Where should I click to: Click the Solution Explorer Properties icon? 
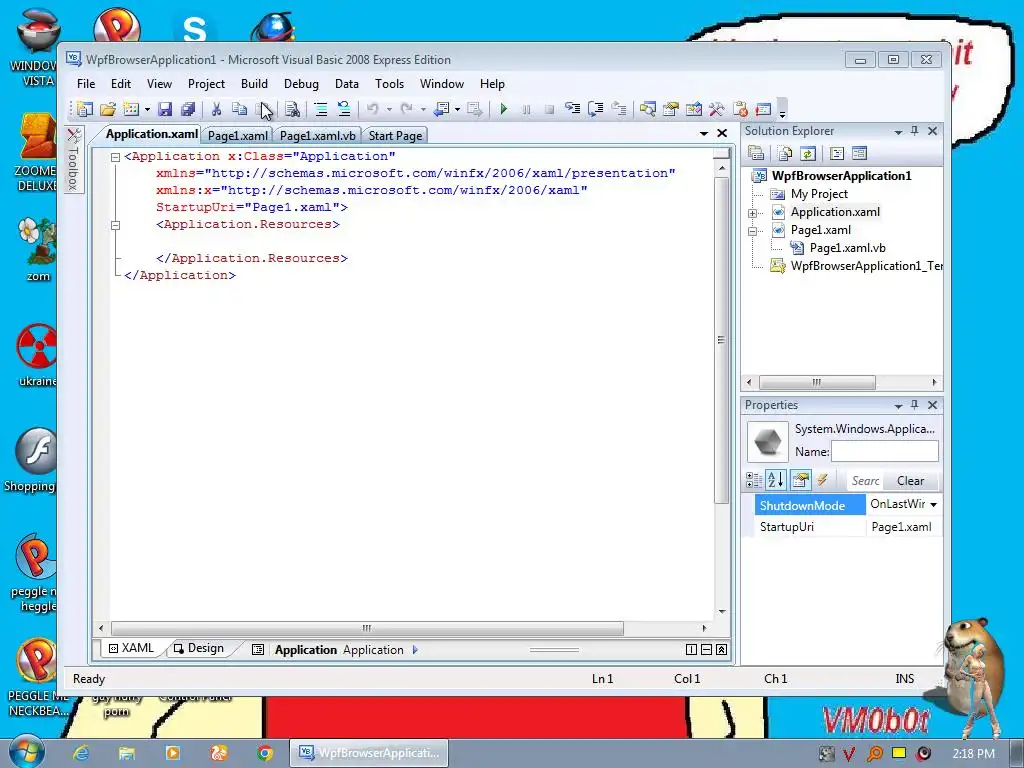click(756, 153)
